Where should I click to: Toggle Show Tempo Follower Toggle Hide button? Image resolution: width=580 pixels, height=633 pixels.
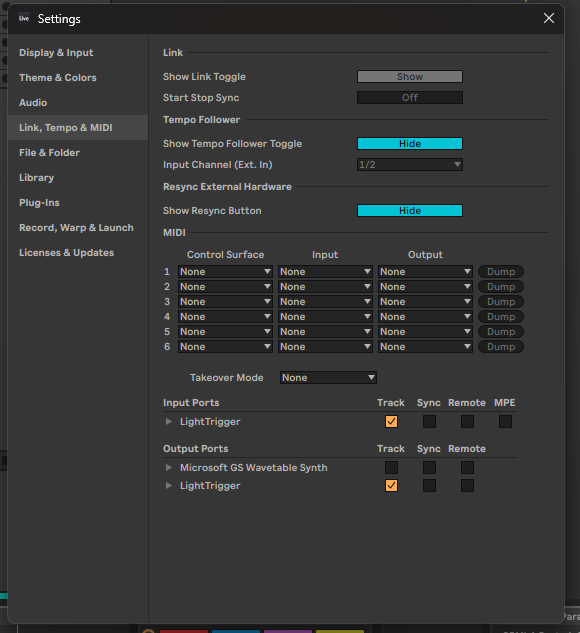[x=410, y=144]
